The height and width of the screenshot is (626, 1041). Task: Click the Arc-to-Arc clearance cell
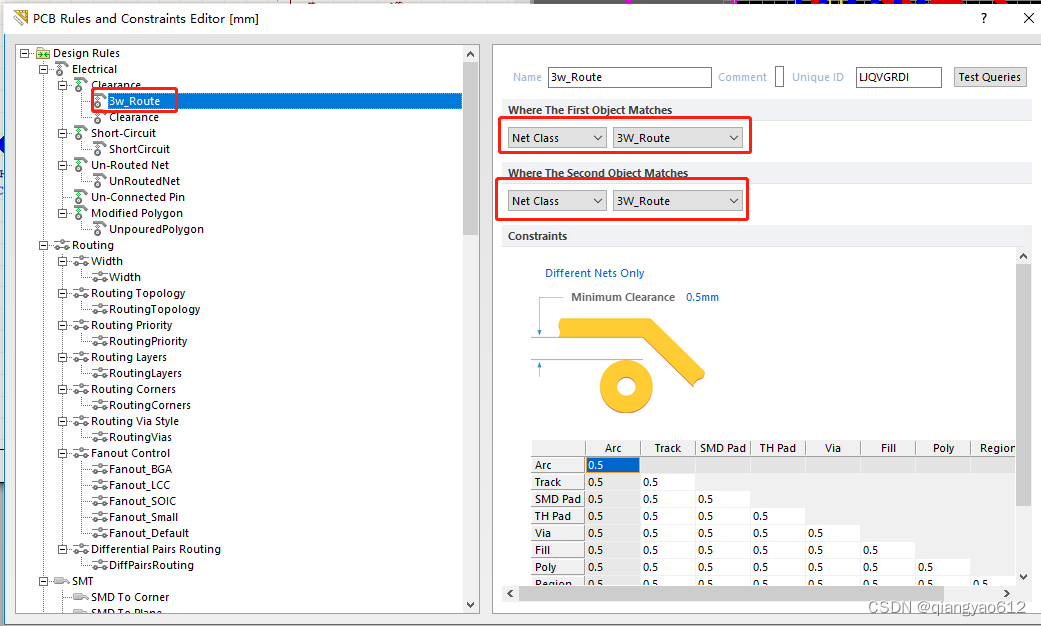click(613, 464)
